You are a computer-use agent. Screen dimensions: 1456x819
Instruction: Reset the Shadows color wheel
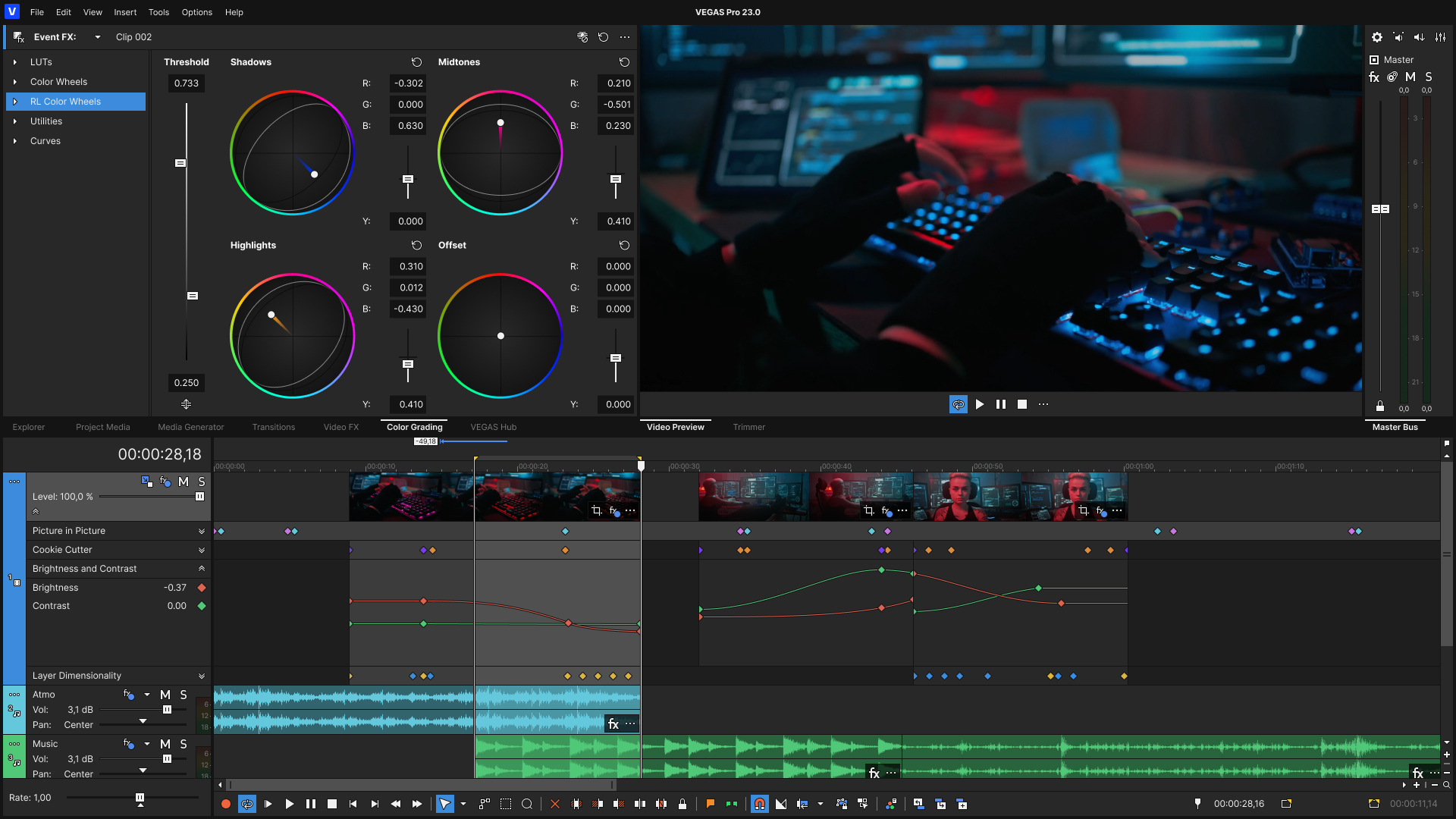point(416,62)
